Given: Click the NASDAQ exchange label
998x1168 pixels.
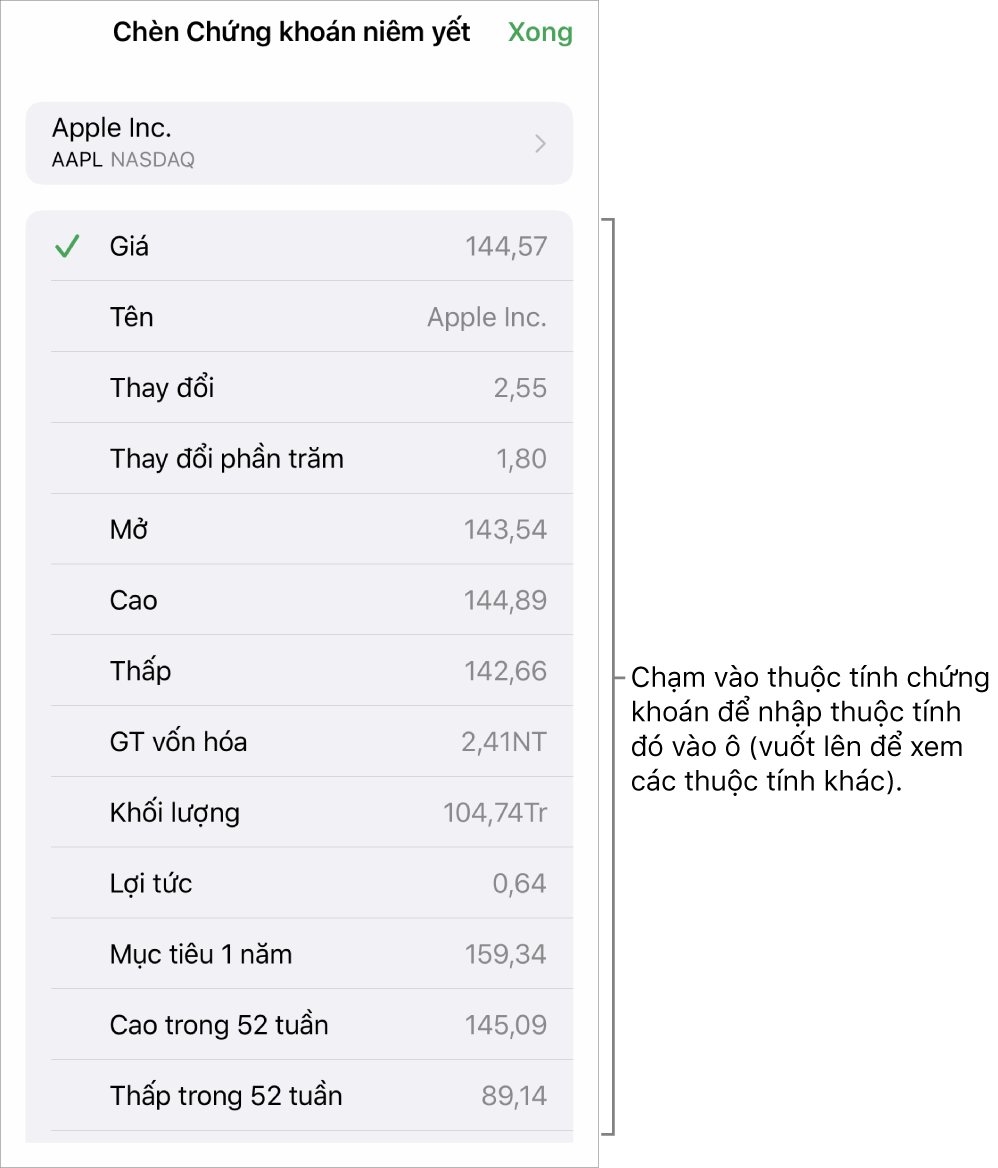Looking at the screenshot, I should point(153,159).
